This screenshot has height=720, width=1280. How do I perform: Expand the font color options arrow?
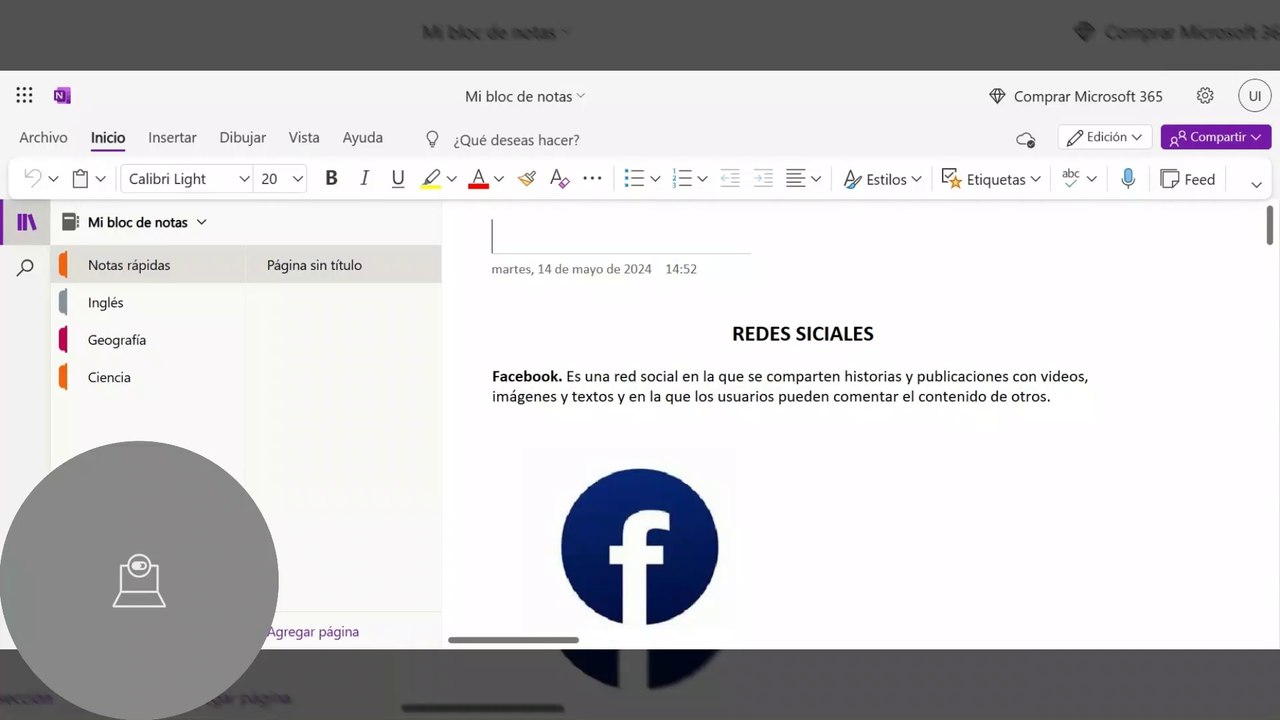[x=498, y=179]
